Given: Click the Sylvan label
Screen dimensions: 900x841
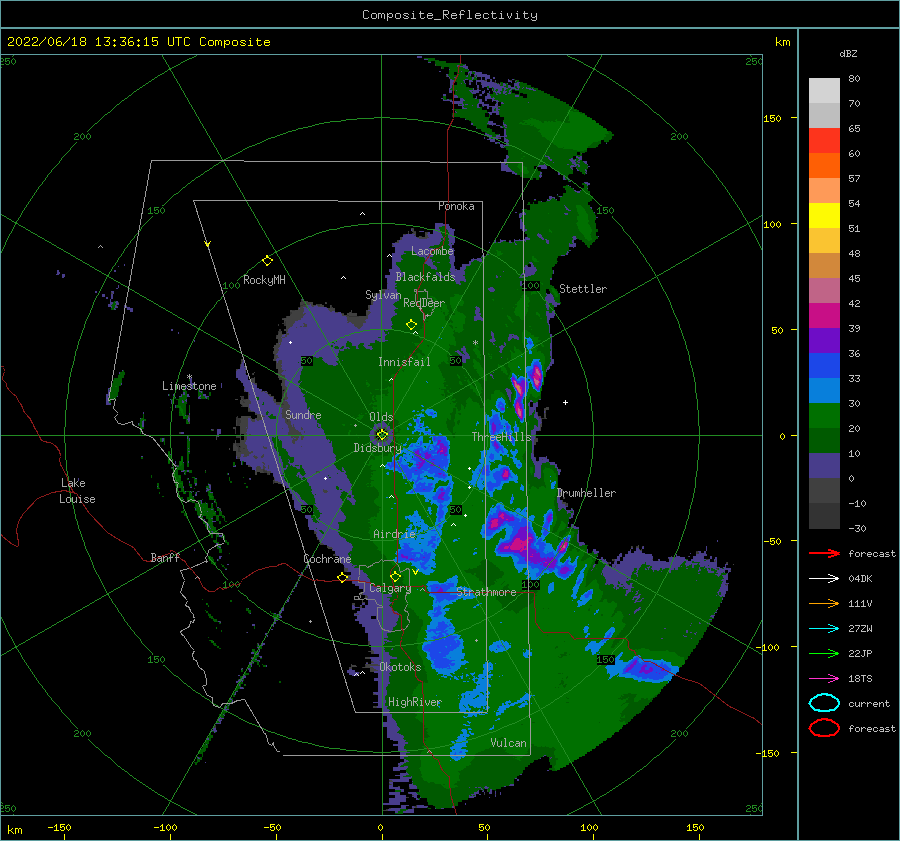Looking at the screenshot, I should tap(383, 295).
